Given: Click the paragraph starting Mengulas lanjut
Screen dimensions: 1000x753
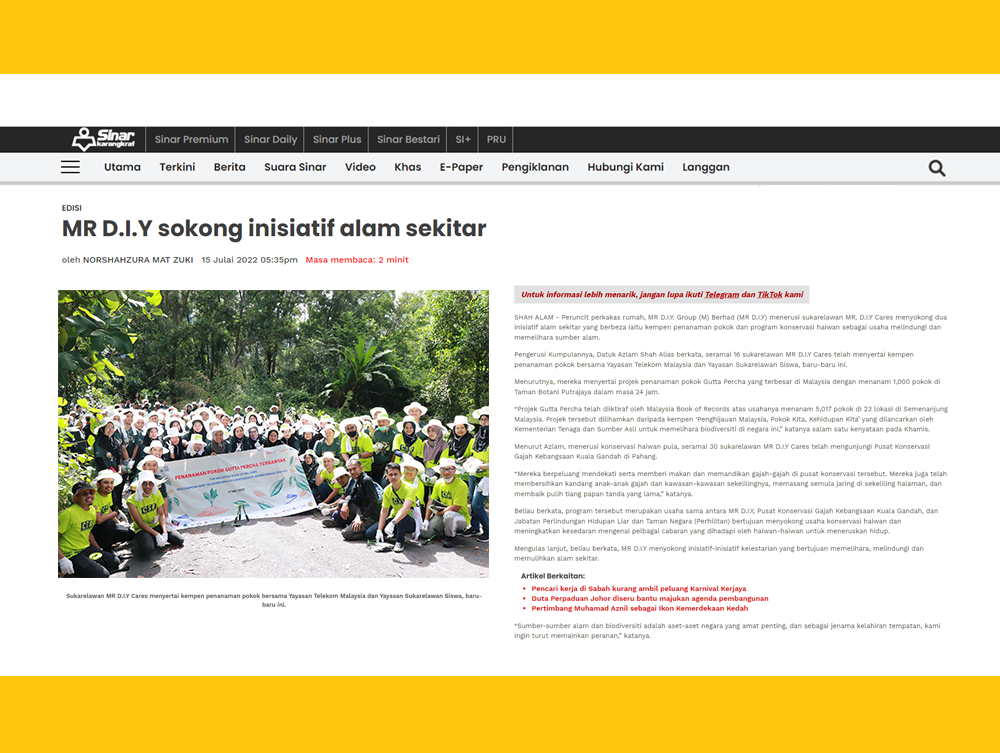Looking at the screenshot, I should pos(719,553).
